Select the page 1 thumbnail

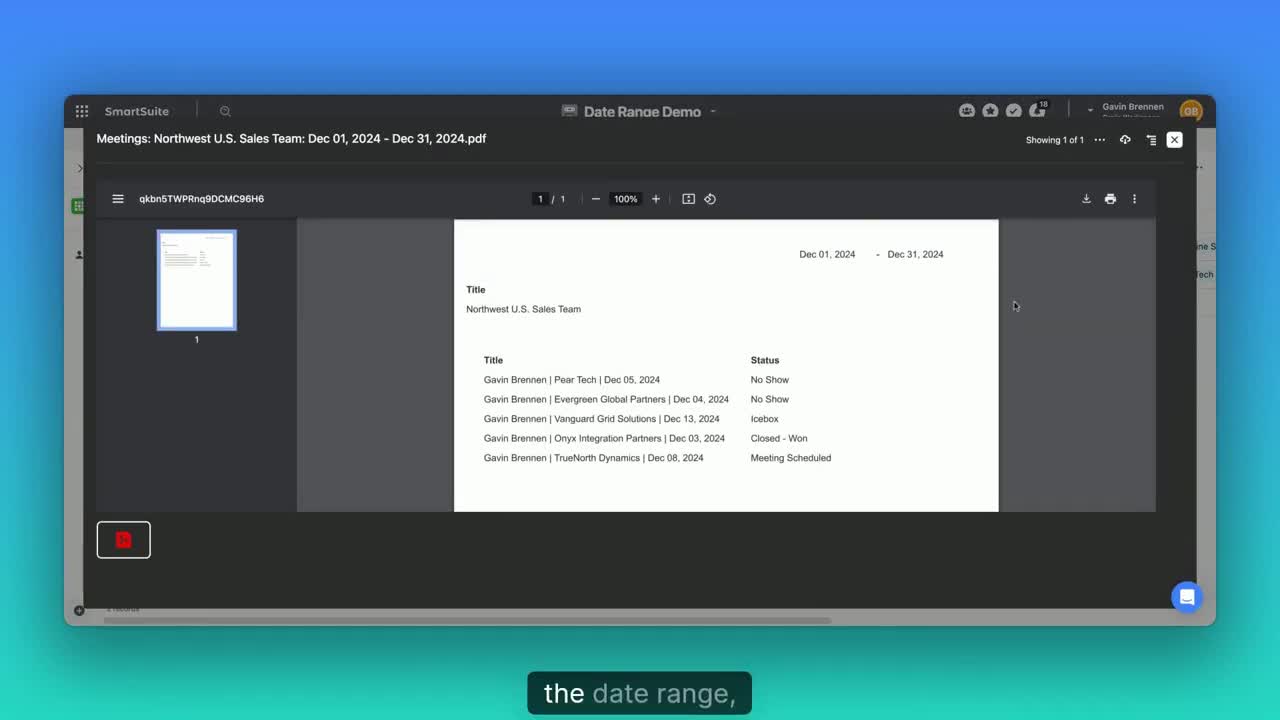197,280
